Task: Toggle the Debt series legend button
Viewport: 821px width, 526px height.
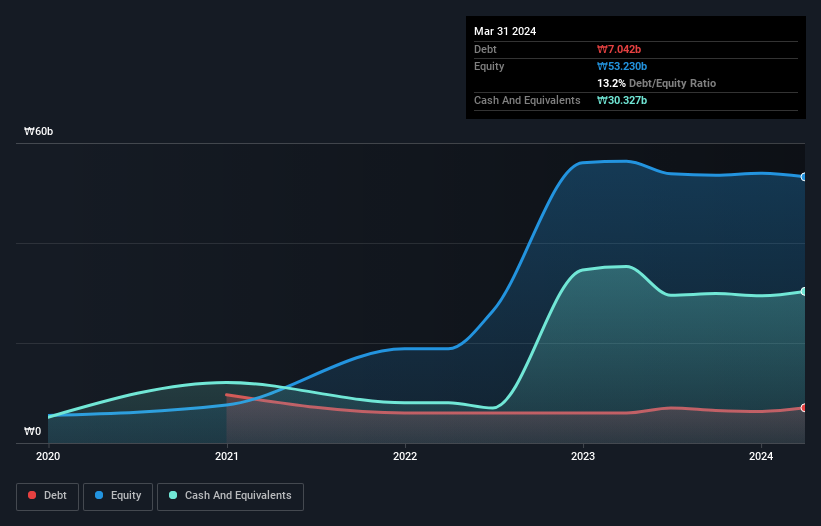Action: [x=47, y=496]
